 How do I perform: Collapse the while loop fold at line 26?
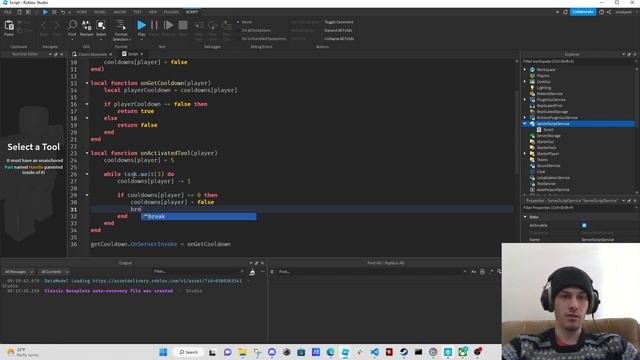coord(87,174)
